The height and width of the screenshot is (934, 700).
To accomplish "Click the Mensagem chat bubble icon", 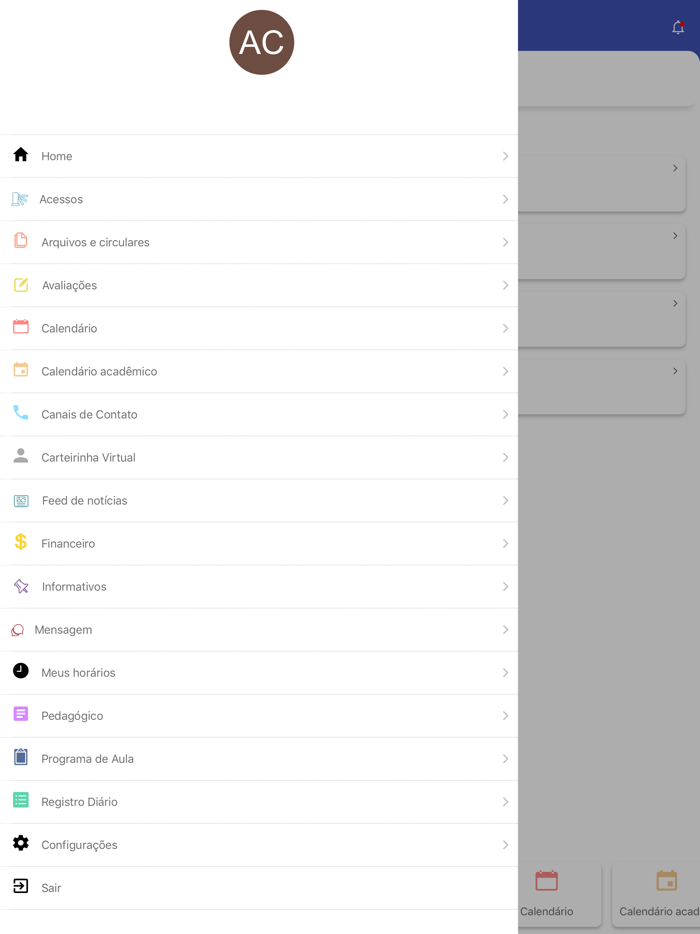I will [x=18, y=630].
